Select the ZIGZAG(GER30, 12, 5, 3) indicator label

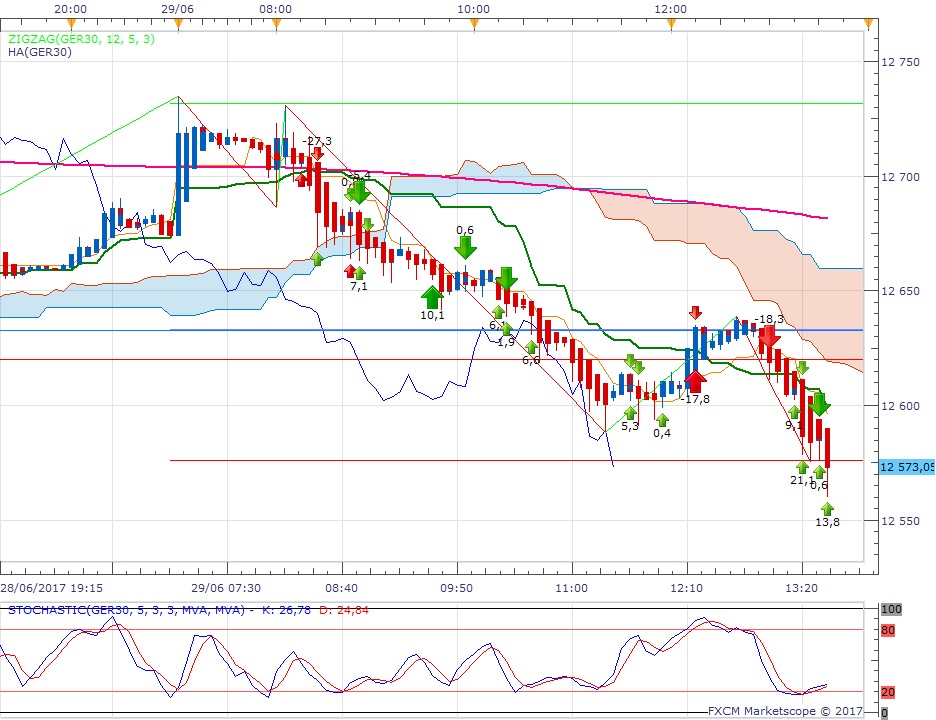(81, 39)
